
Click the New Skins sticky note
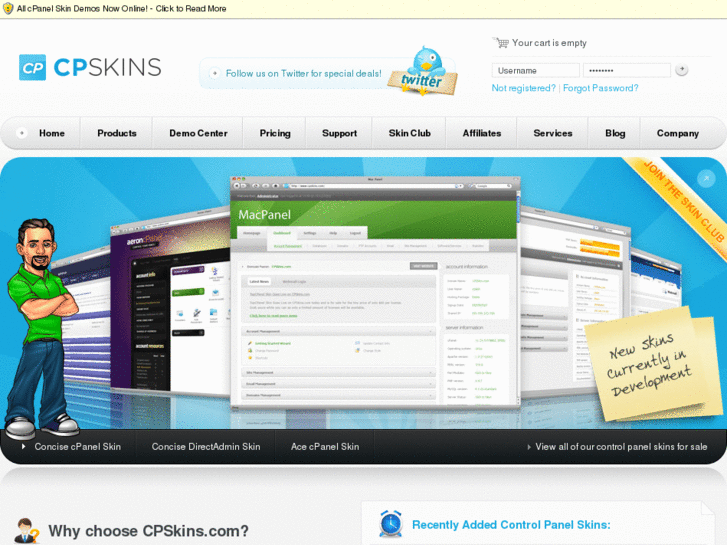pos(652,364)
